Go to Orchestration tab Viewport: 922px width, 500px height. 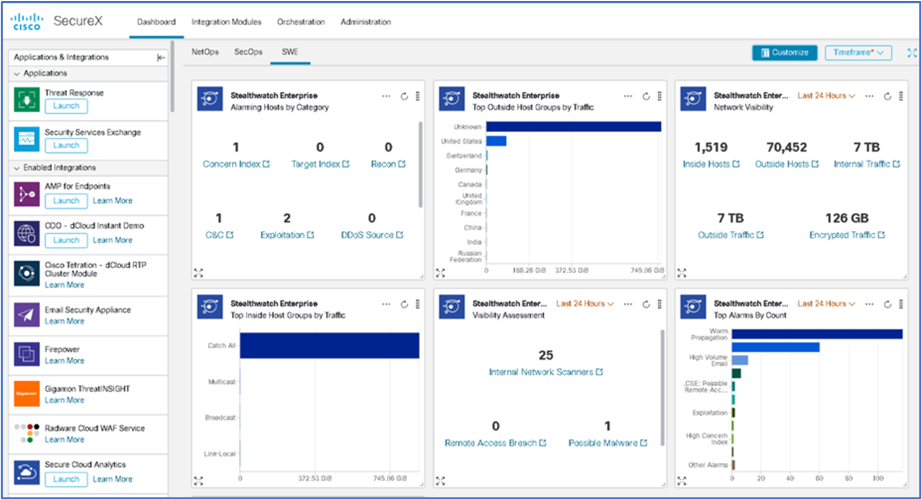coord(301,22)
